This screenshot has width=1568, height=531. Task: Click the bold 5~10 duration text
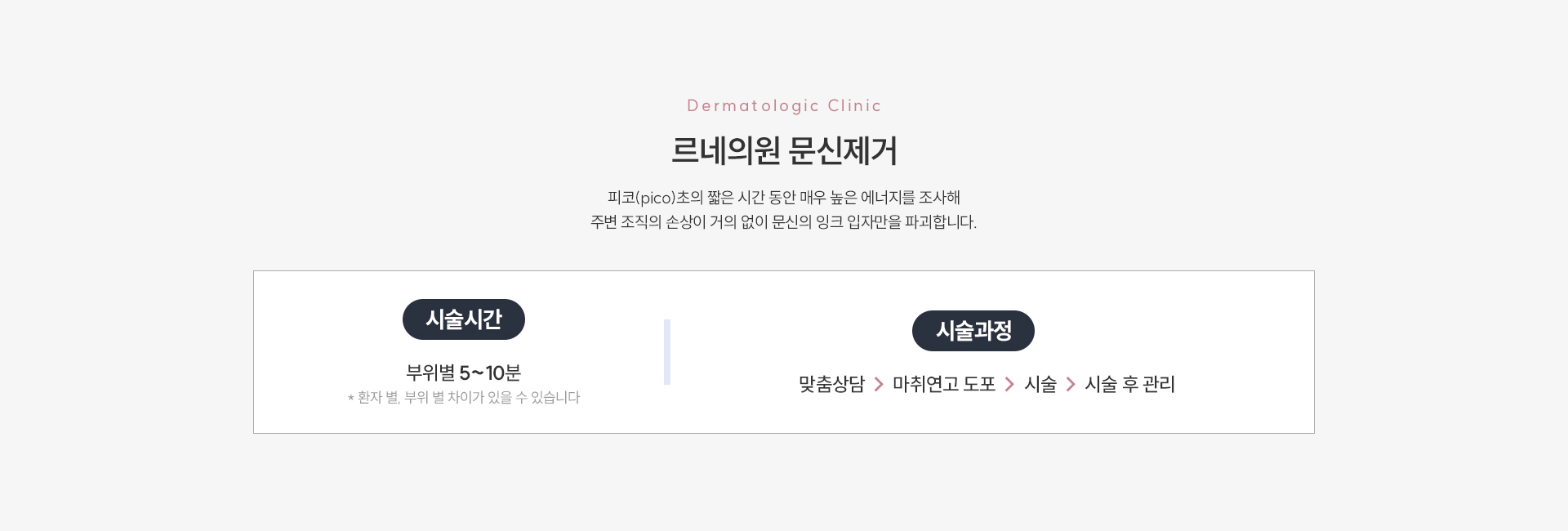point(482,373)
